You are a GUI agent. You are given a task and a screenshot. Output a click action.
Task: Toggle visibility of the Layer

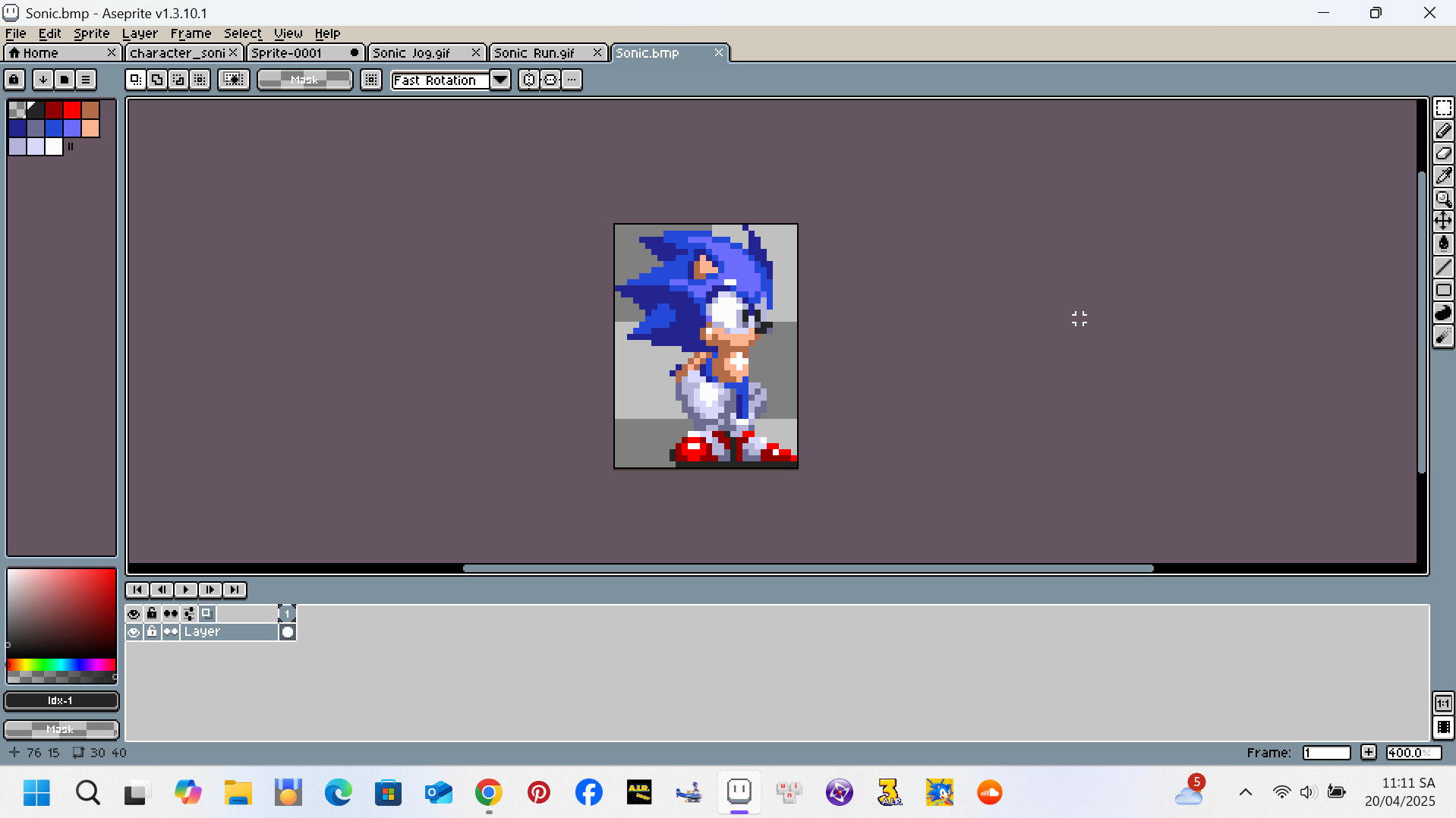[134, 631]
